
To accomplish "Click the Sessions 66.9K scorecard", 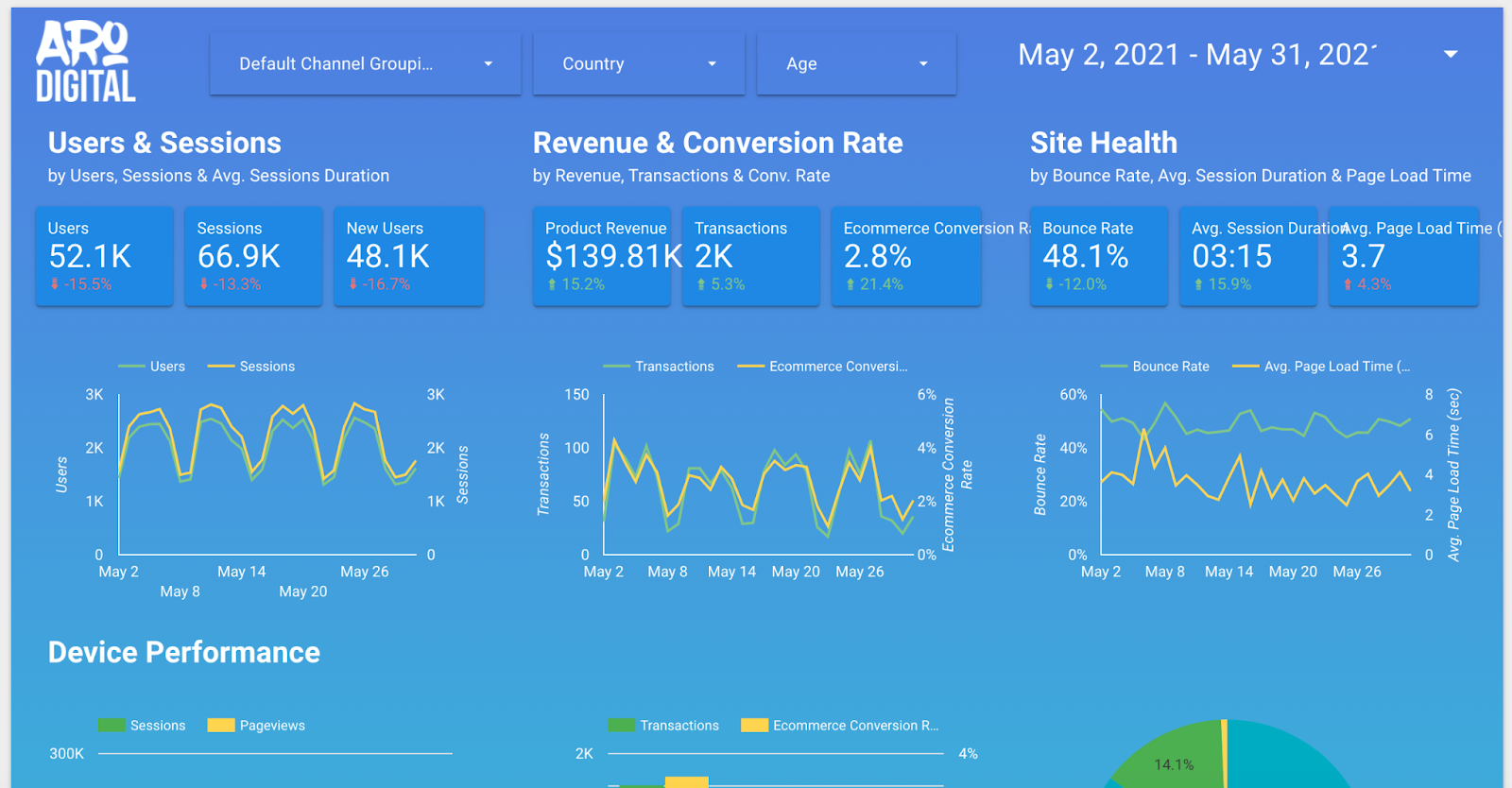I will (x=253, y=256).
